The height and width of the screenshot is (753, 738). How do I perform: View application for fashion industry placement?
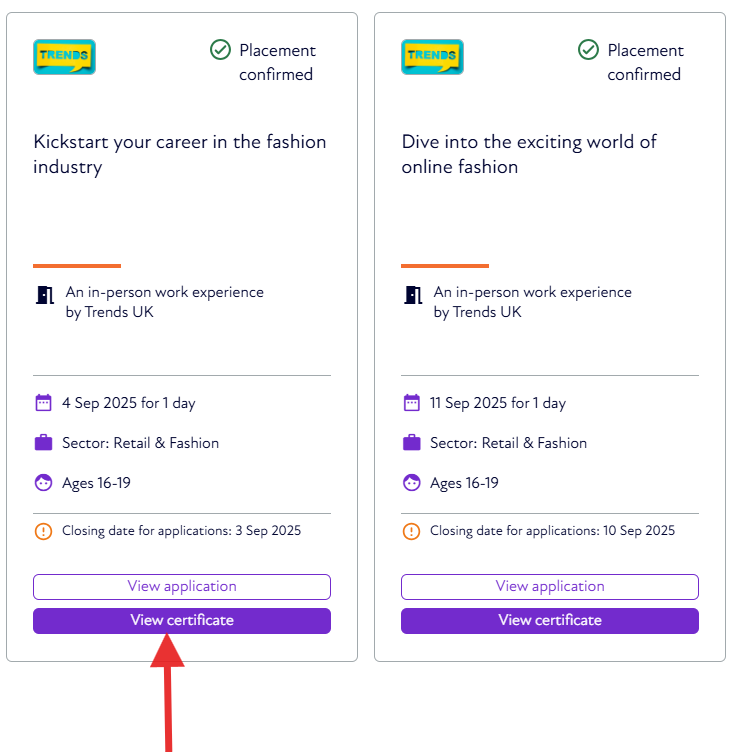182,587
